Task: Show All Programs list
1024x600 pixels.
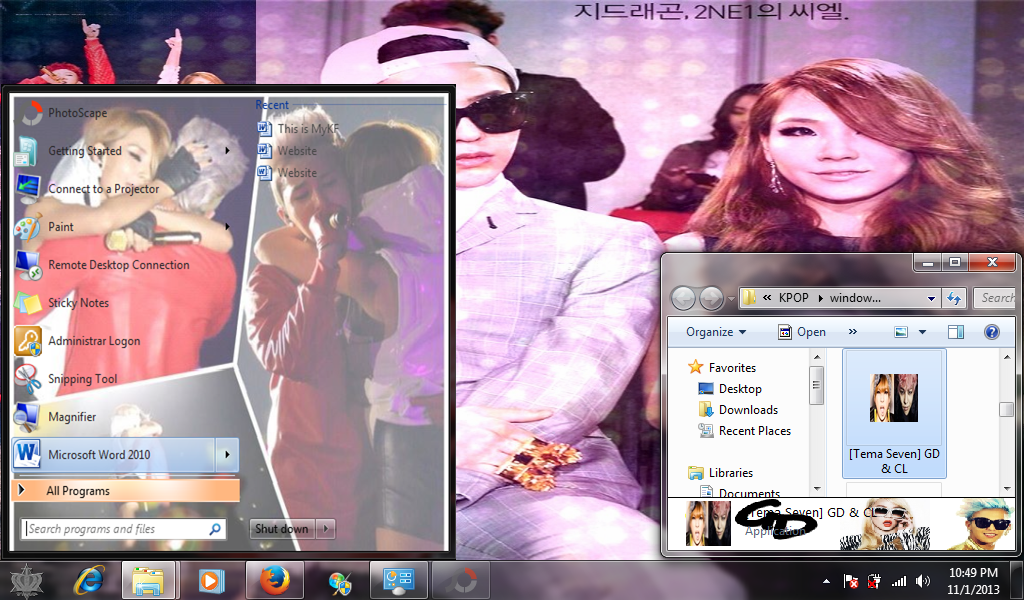Action: [x=125, y=491]
